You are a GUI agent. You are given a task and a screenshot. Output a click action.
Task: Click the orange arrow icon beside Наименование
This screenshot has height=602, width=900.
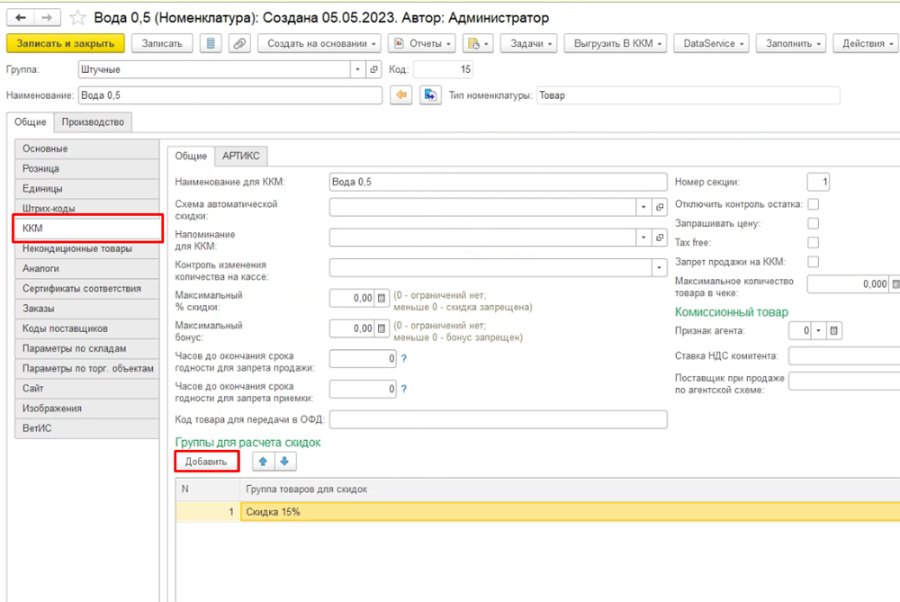[x=401, y=95]
